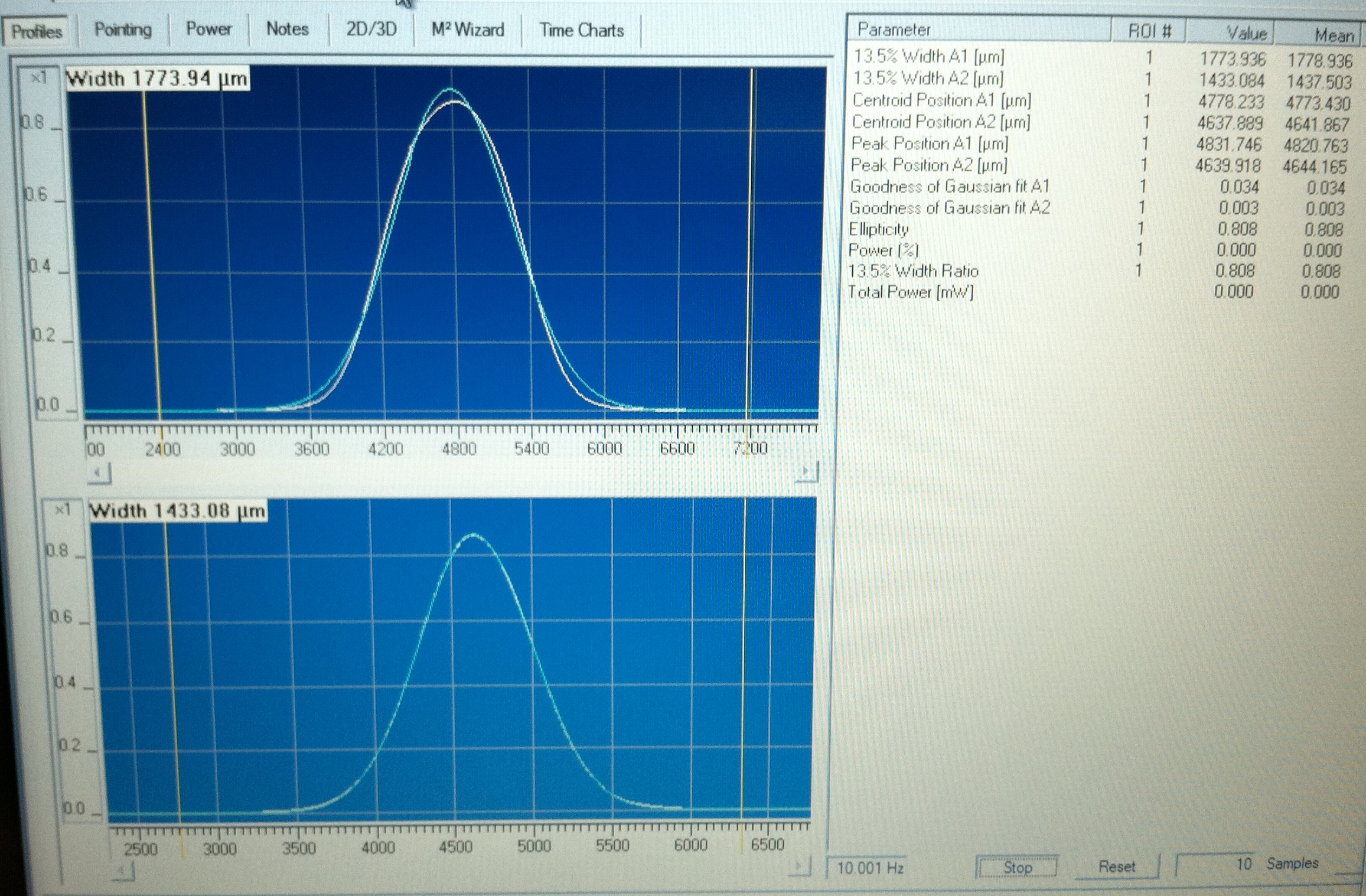The width and height of the screenshot is (1366, 896).
Task: Click the value 4778.233 in Value column
Action: coord(1231,102)
